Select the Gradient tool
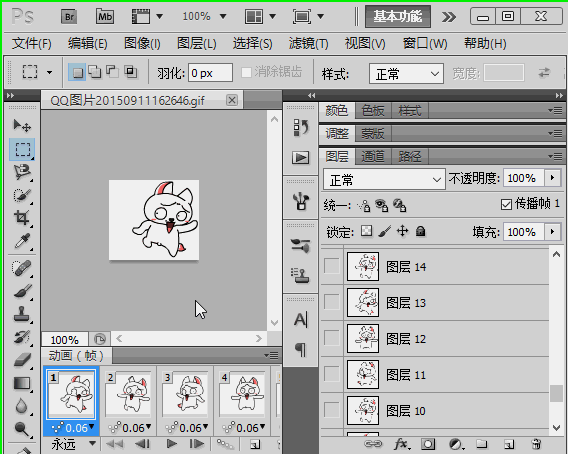Screen dimensions: 568x454 coord(22,383)
